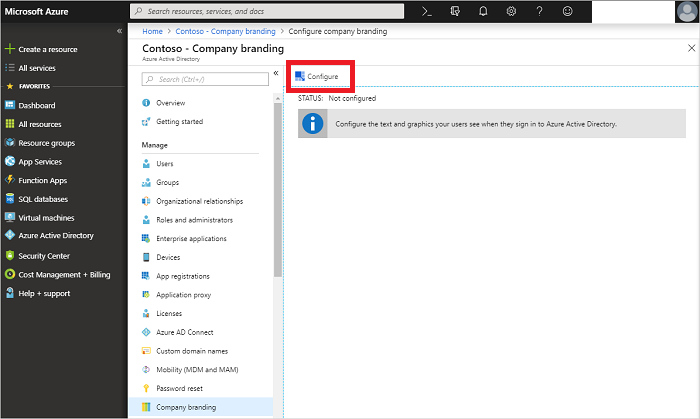700x419 pixels.
Task: Open the directory and subscription filter icon
Action: (x=455, y=12)
